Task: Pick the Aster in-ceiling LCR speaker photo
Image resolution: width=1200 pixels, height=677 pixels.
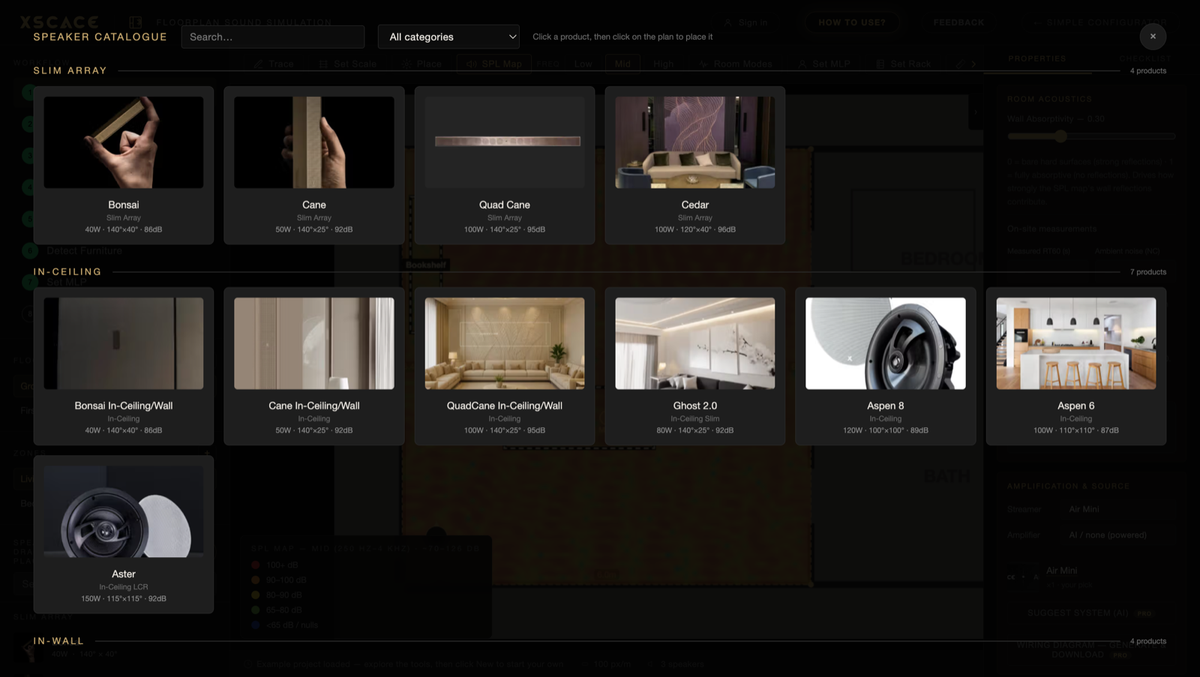Action: pyautogui.click(x=124, y=511)
